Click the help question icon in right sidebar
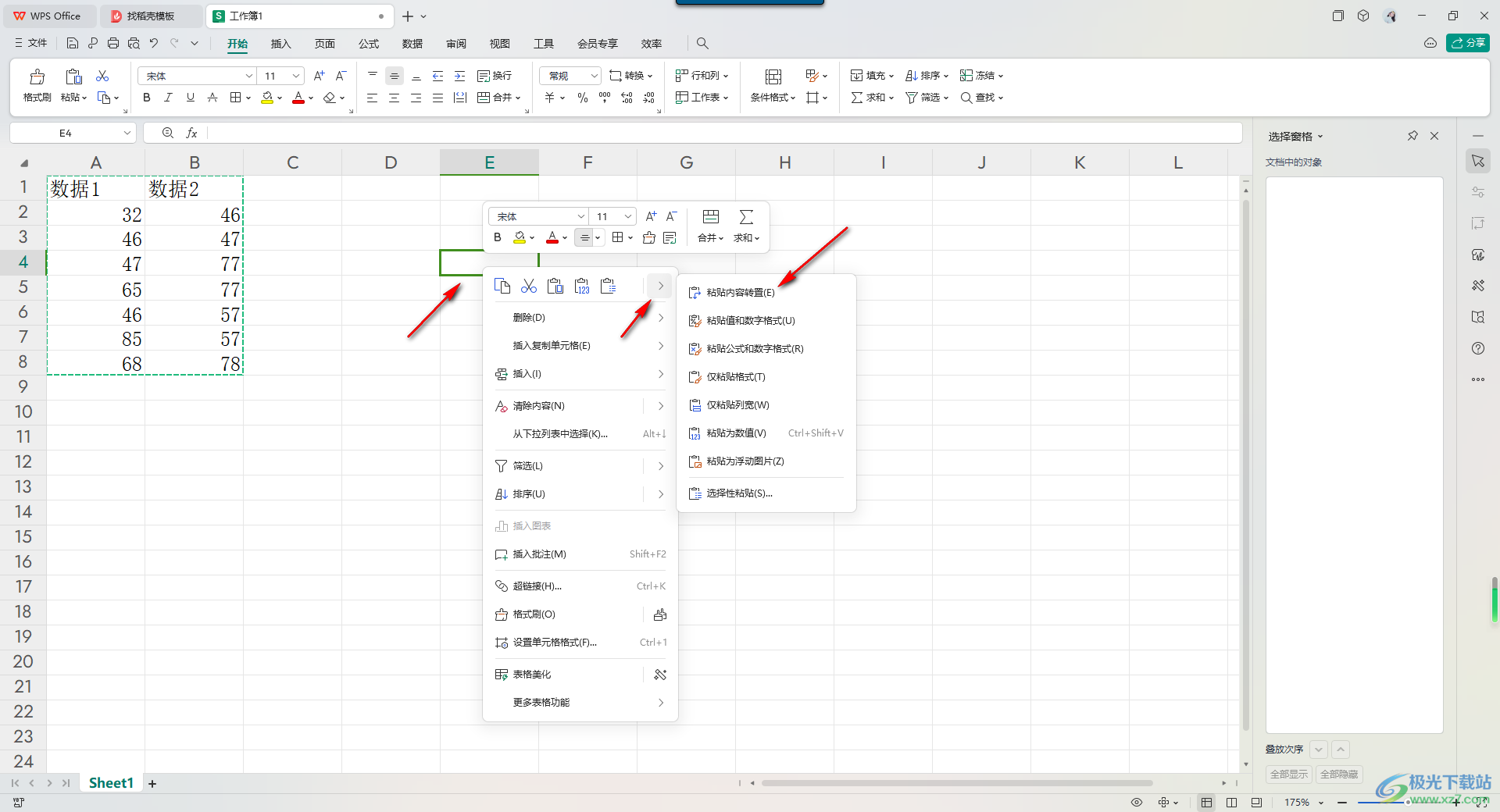1500x812 pixels. pyautogui.click(x=1478, y=348)
